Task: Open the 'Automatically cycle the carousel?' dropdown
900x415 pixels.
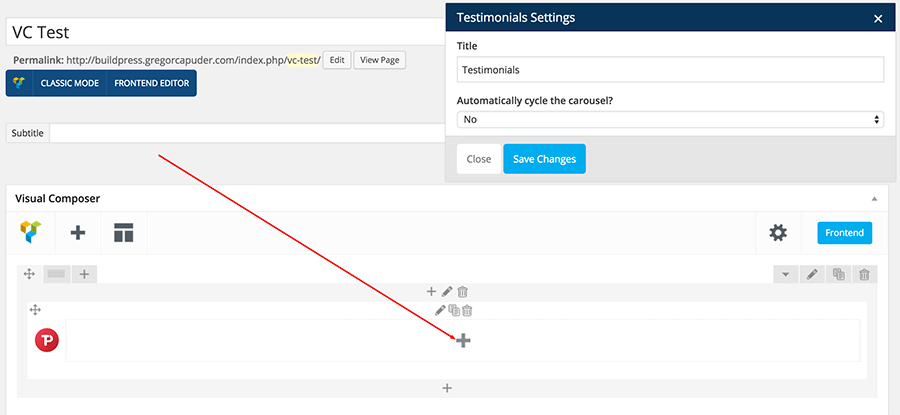Action: [670, 119]
